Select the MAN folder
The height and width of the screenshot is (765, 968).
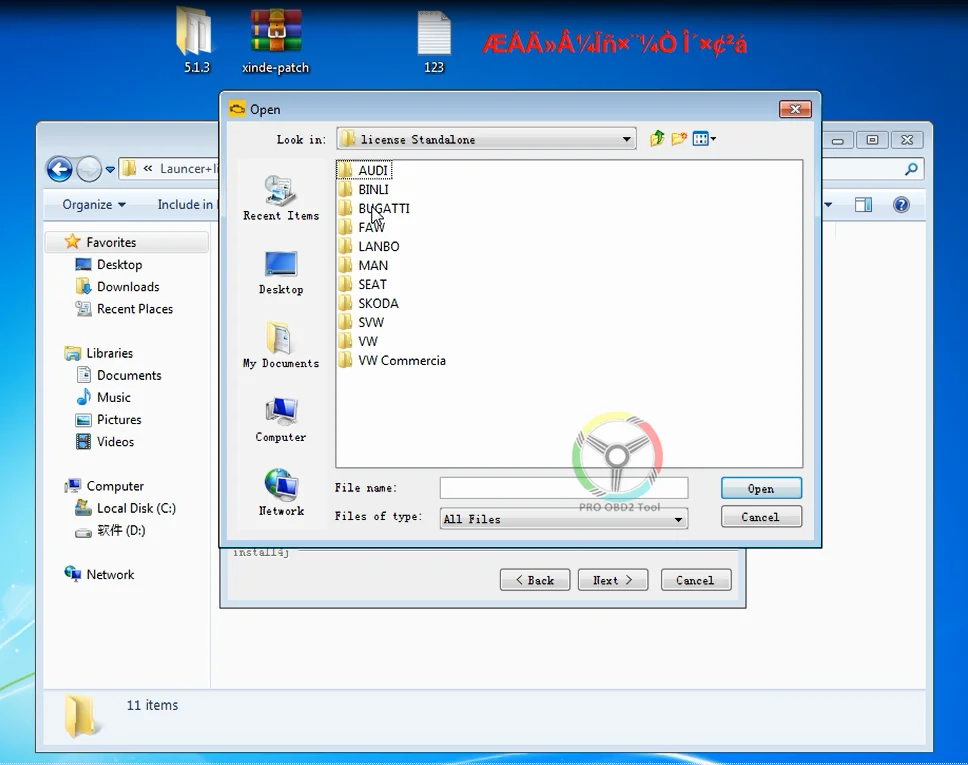364,265
